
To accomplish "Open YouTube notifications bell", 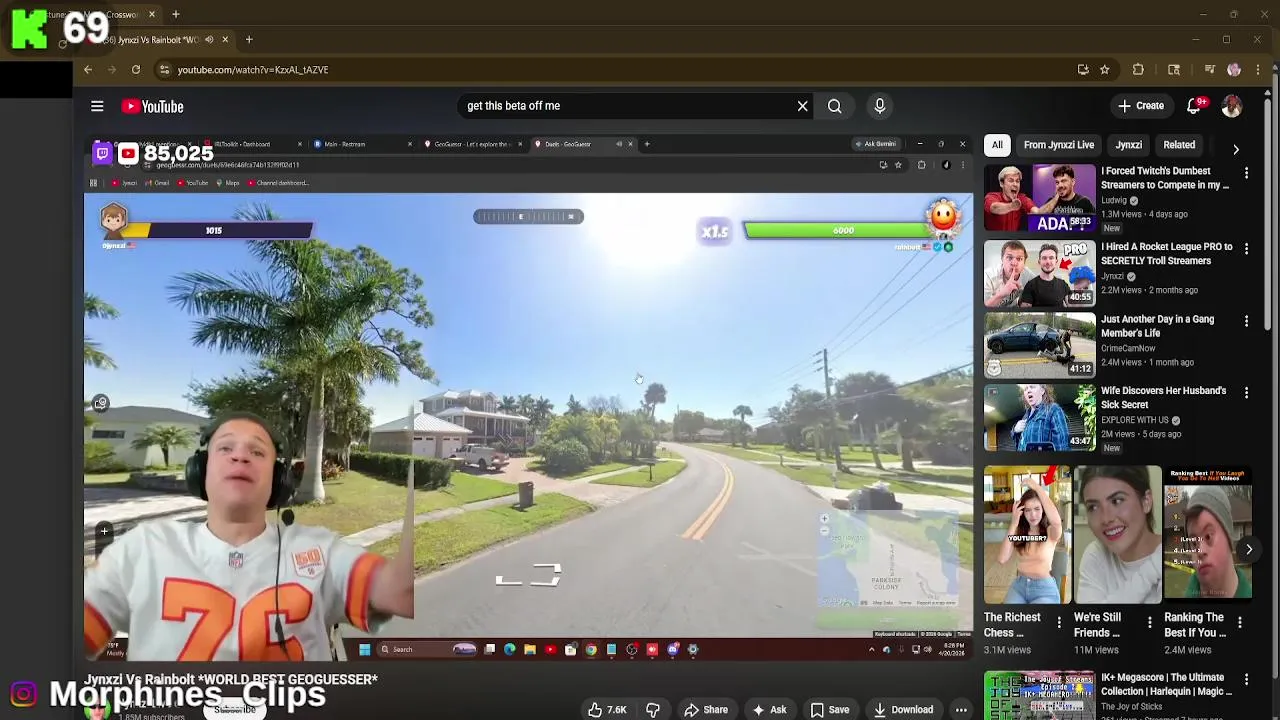I will (x=1194, y=106).
